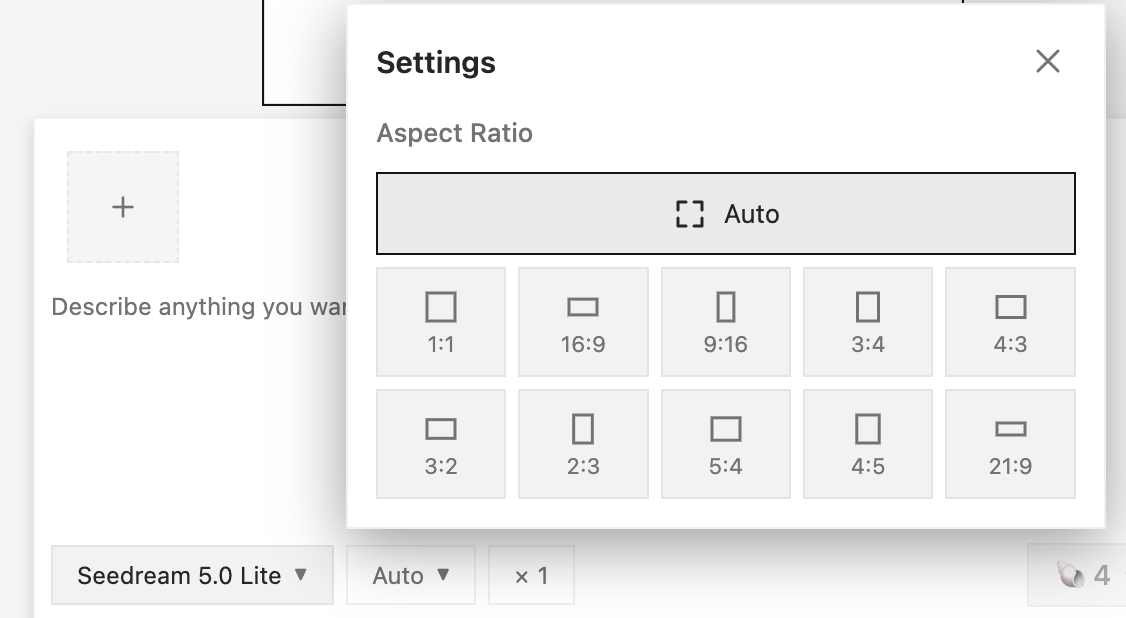Open the × 1 image count selector
The height and width of the screenshot is (618, 1126).
(x=531, y=575)
